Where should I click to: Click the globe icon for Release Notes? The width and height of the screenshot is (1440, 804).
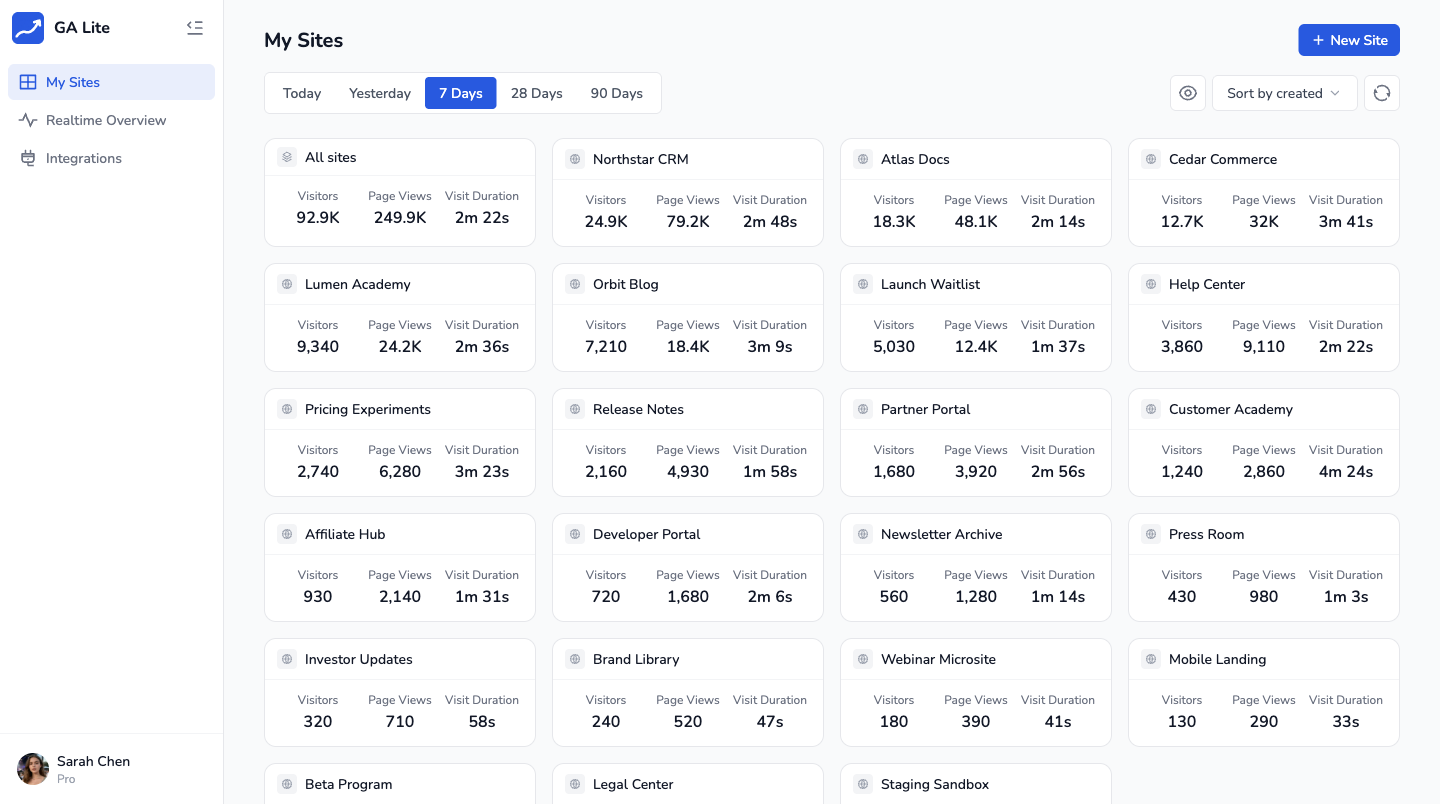click(x=575, y=409)
